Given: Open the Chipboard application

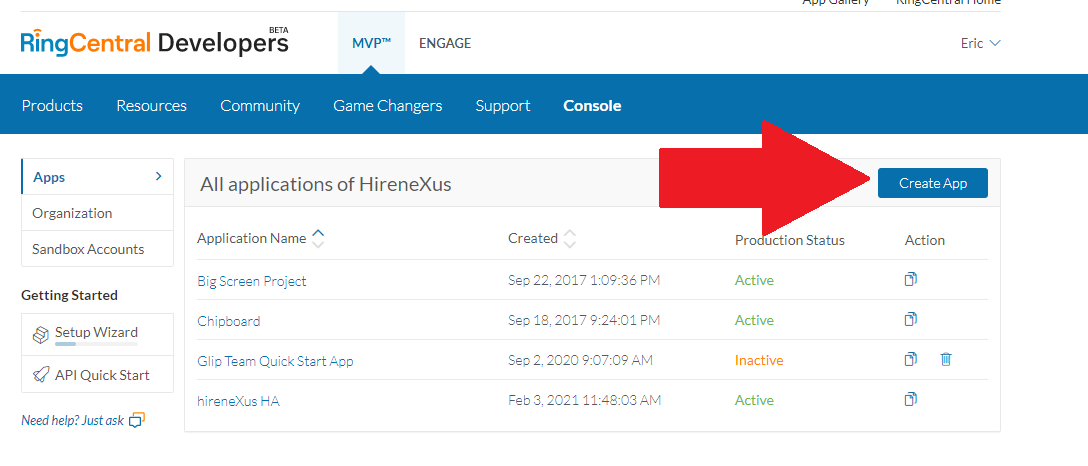Looking at the screenshot, I should 229,321.
